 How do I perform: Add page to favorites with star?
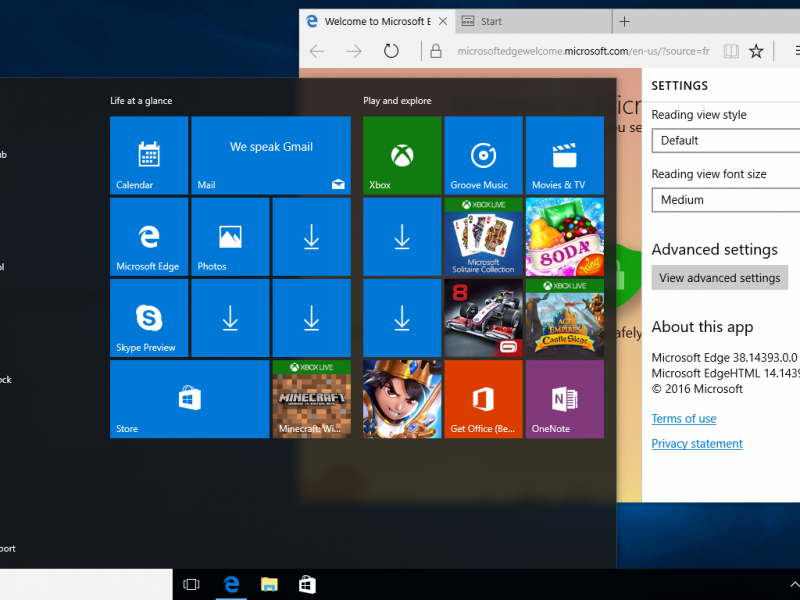click(756, 51)
